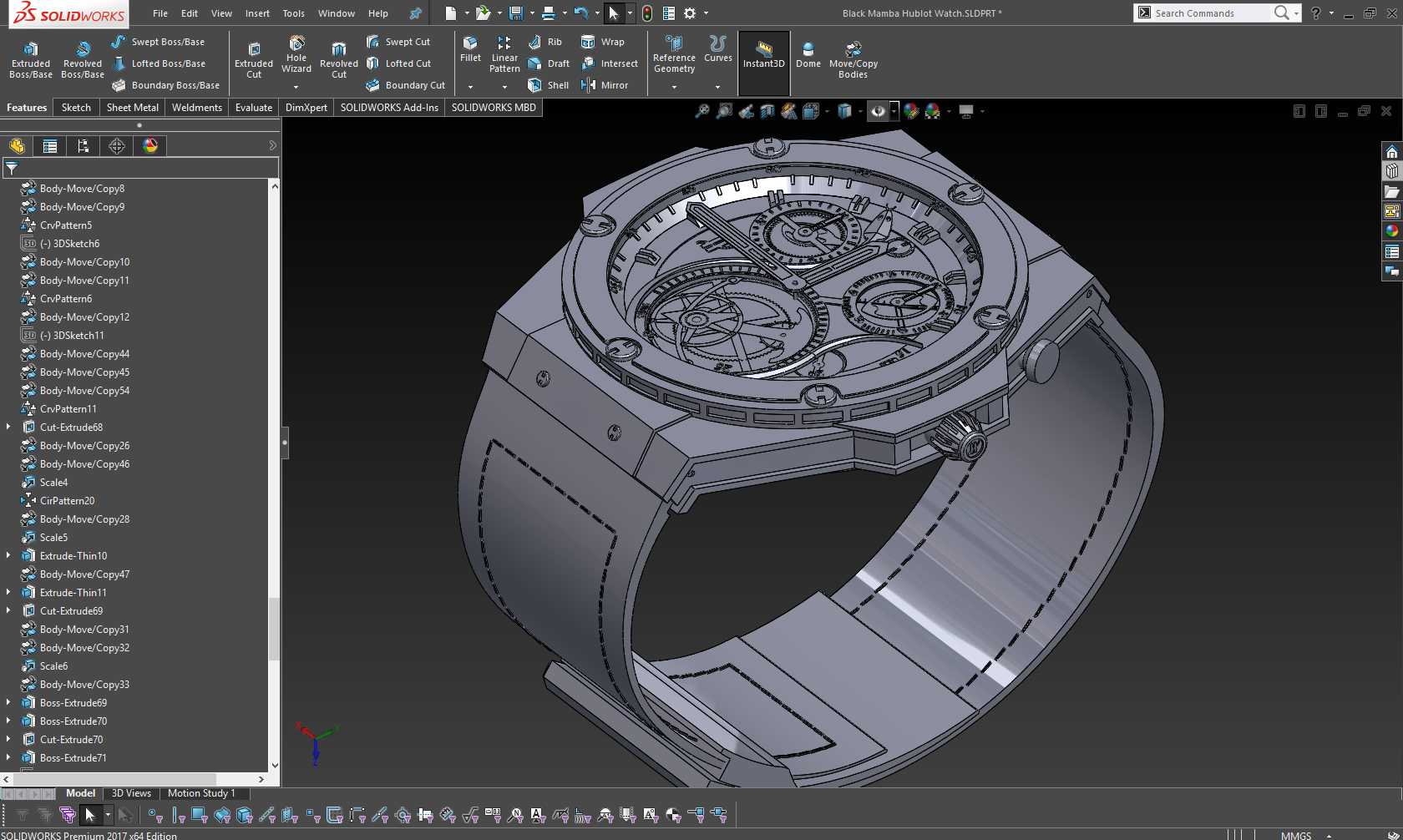Switch to the Sketch tab
The width and height of the screenshot is (1403, 840).
coord(76,108)
